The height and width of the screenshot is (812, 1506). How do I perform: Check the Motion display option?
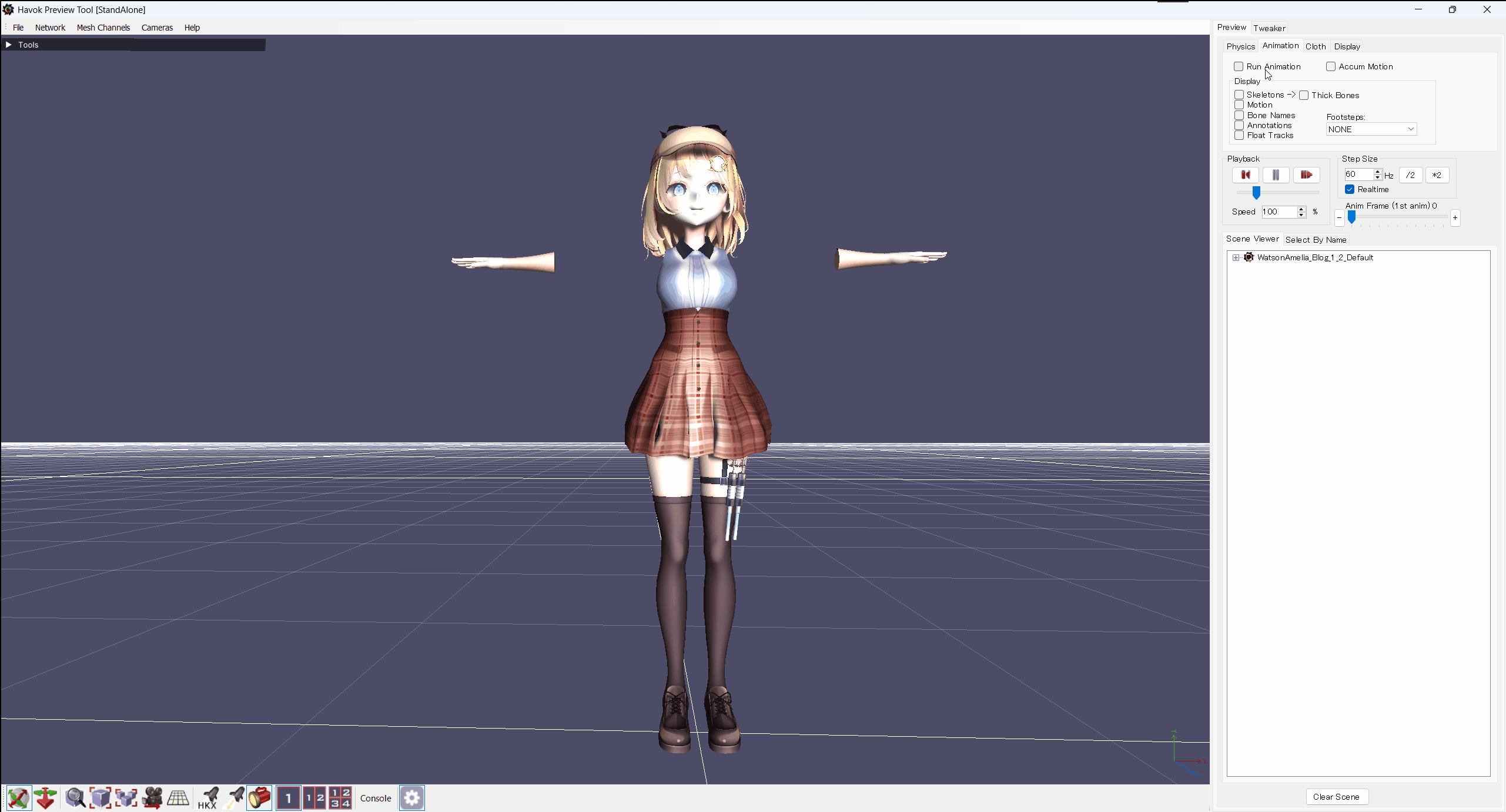(1239, 105)
